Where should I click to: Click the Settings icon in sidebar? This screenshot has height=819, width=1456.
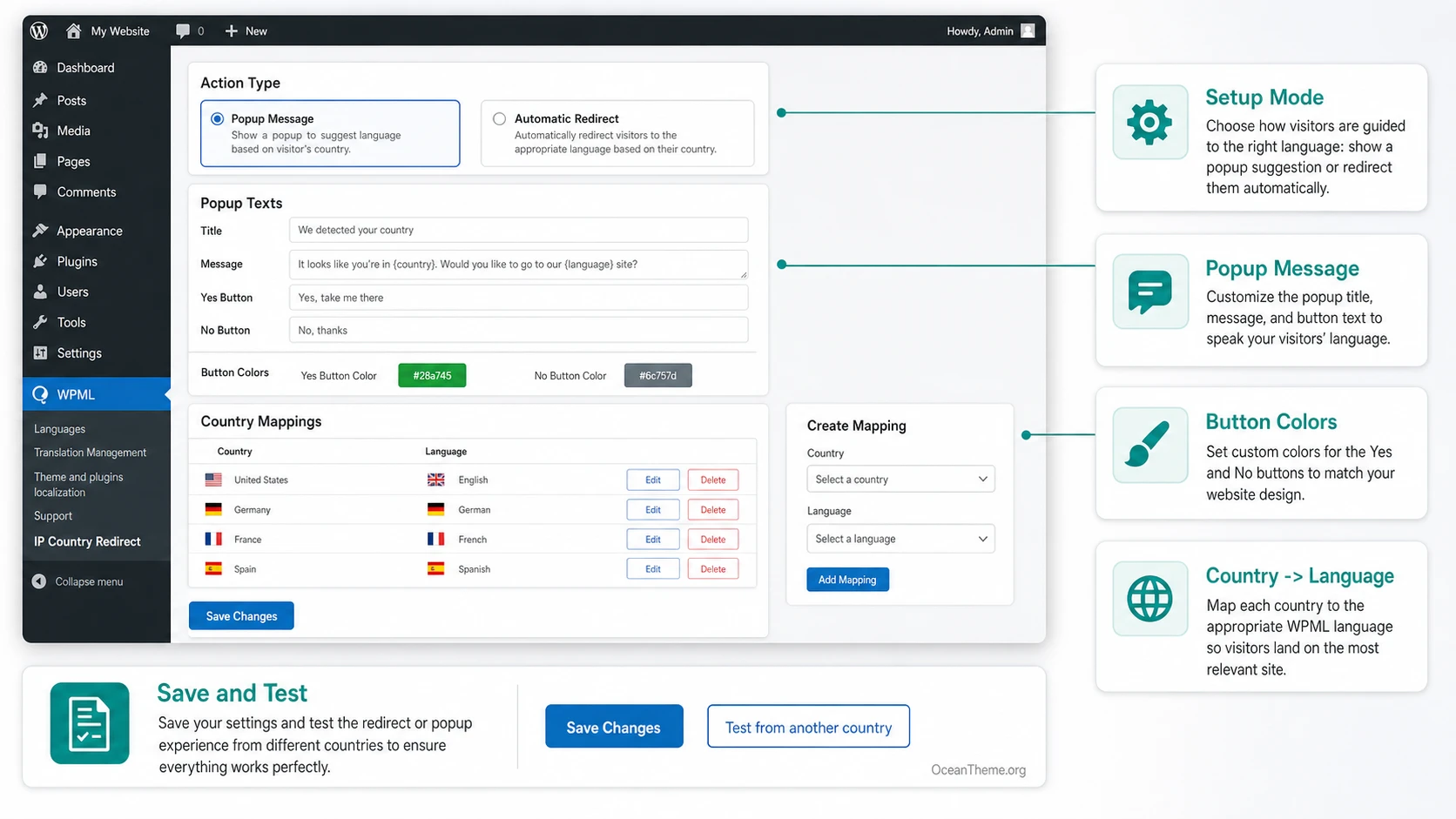(40, 352)
